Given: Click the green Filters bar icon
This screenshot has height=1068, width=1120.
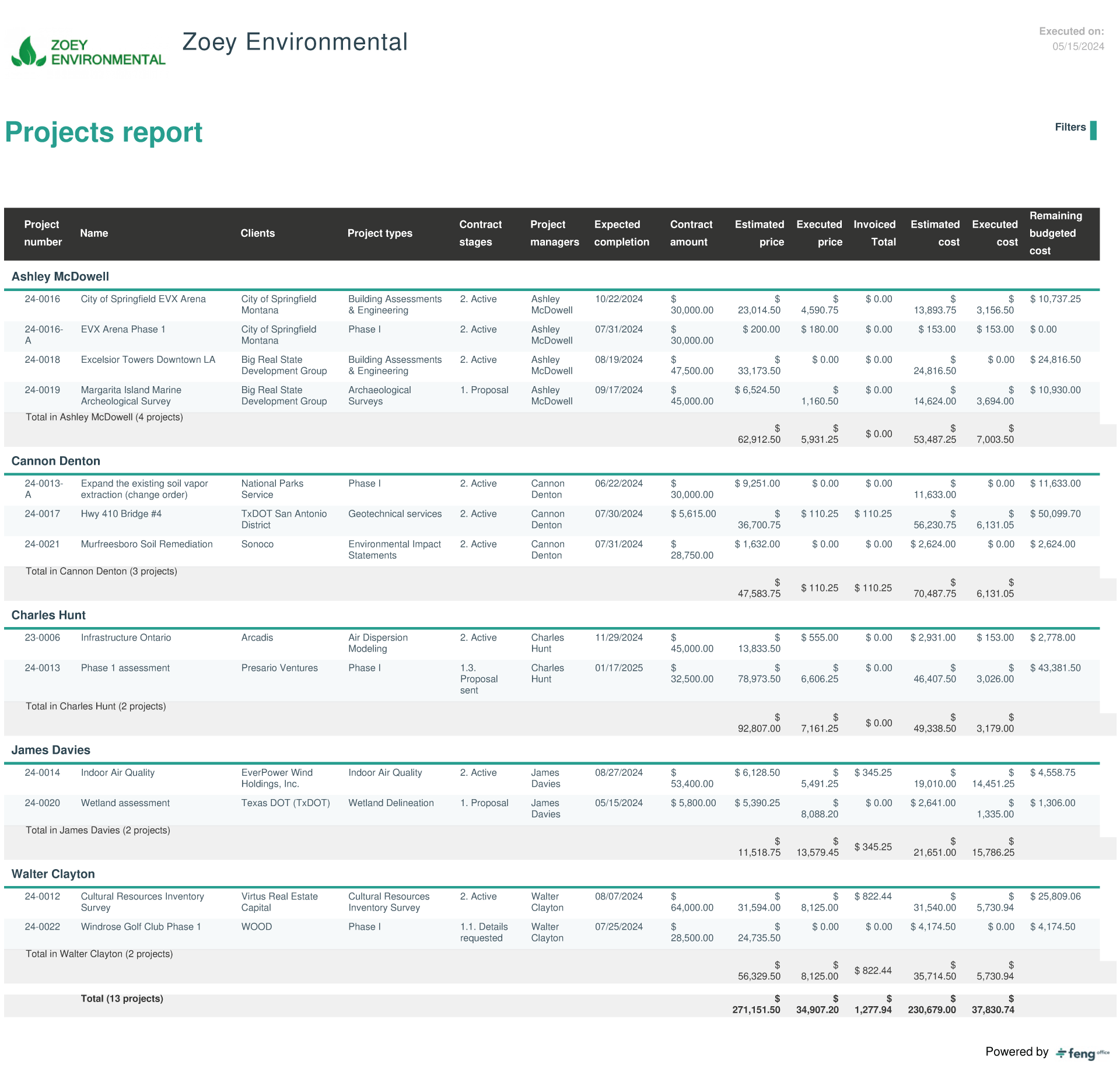Looking at the screenshot, I should tap(1093, 130).
